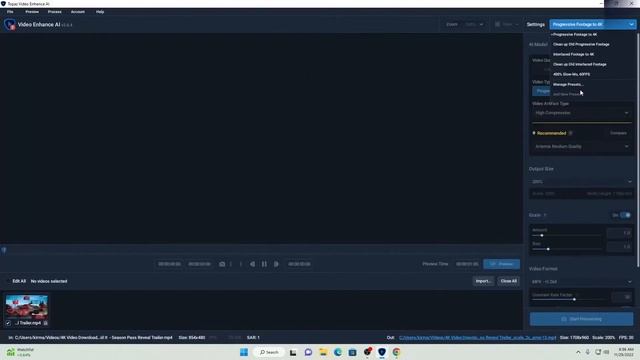This screenshot has height=360, width=640.
Task: Open the Task View taskbar icon
Action: click(293, 352)
